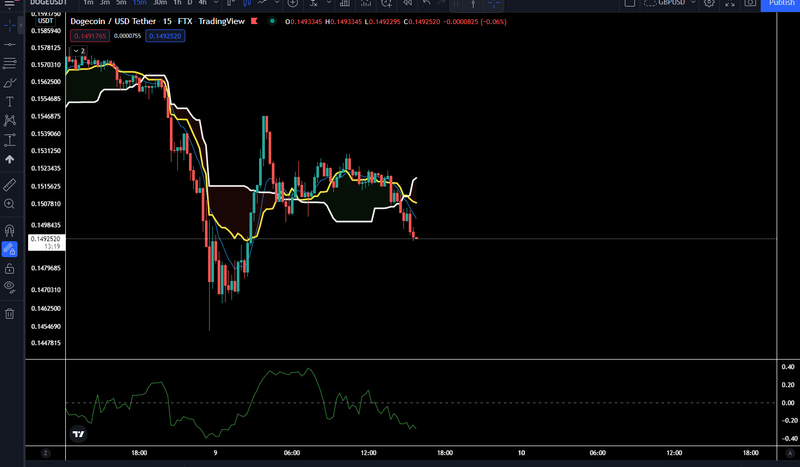This screenshot has height=467, width=800.
Task: Activate the zoom-in tool
Action: coord(9,204)
